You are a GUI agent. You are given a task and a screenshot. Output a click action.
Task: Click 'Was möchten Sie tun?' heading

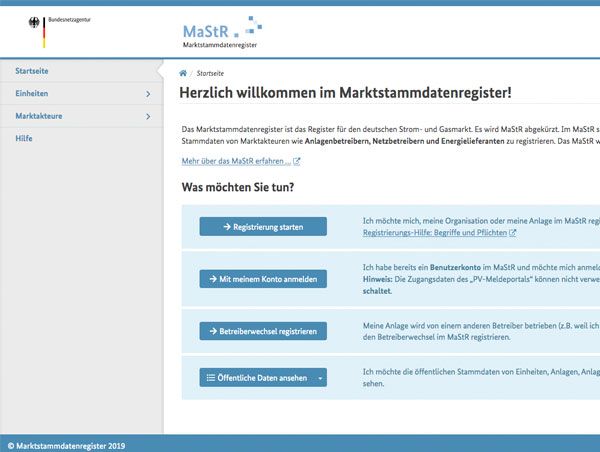238,187
